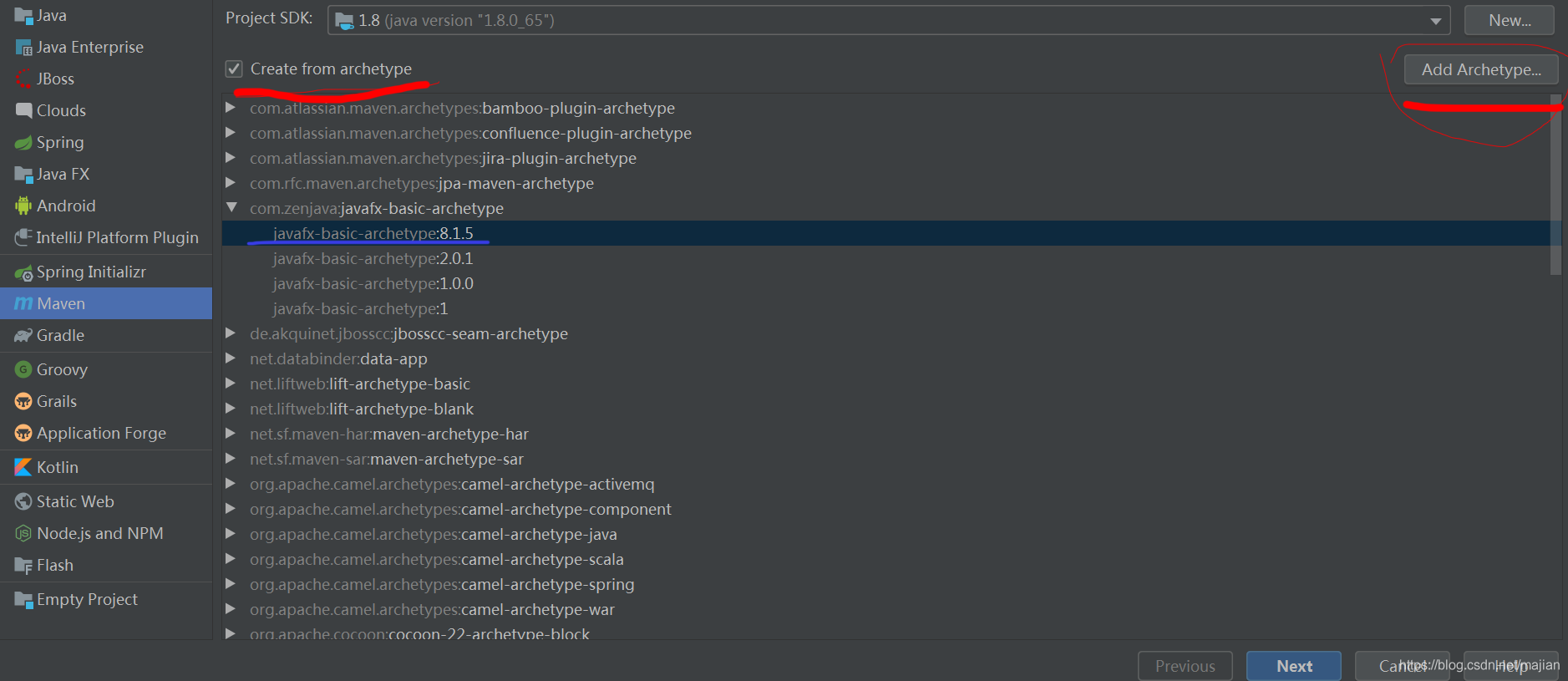Screen dimensions: 1568x681
Task: Expand the jpa-maven-archetype node
Action: 231,183
